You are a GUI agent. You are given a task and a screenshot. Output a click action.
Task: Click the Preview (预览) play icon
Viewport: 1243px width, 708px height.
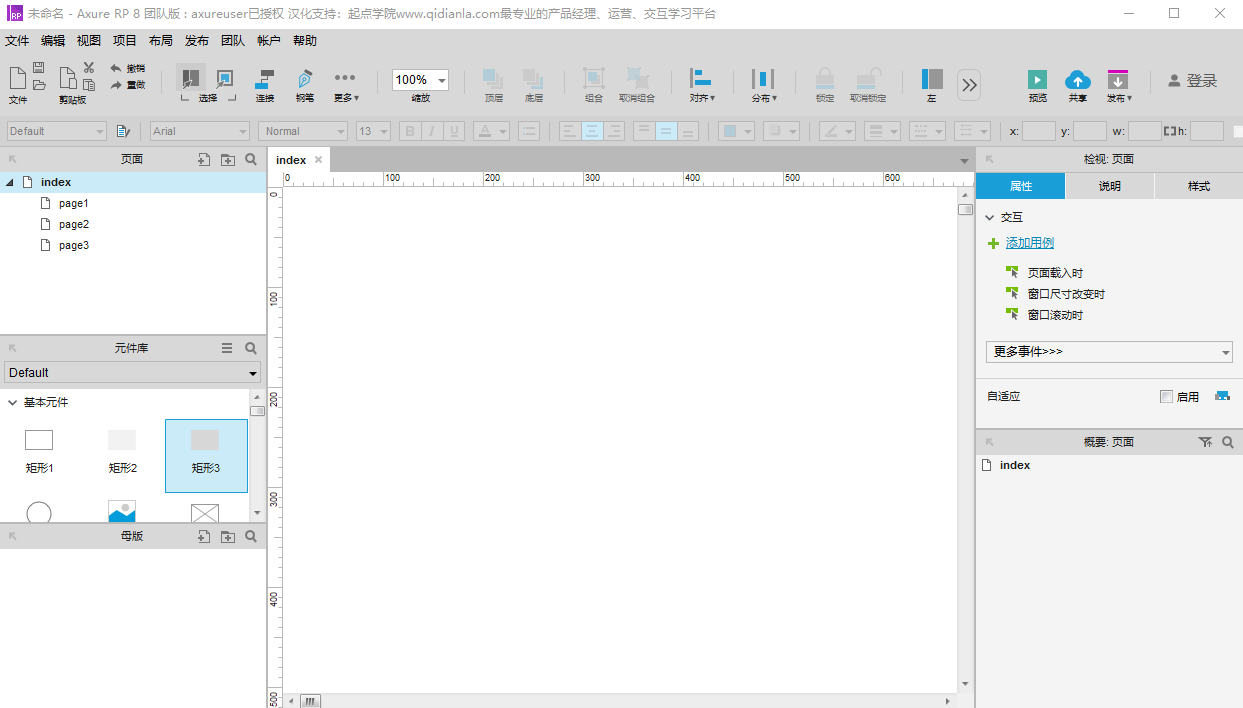[x=1037, y=80]
